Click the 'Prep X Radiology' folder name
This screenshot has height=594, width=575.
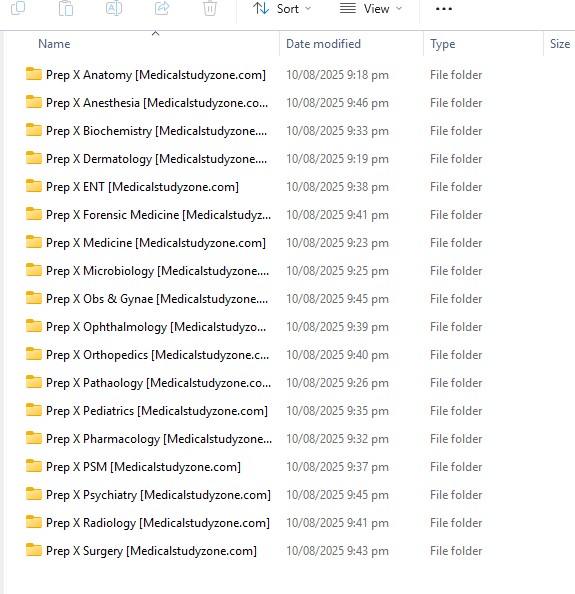coord(158,524)
